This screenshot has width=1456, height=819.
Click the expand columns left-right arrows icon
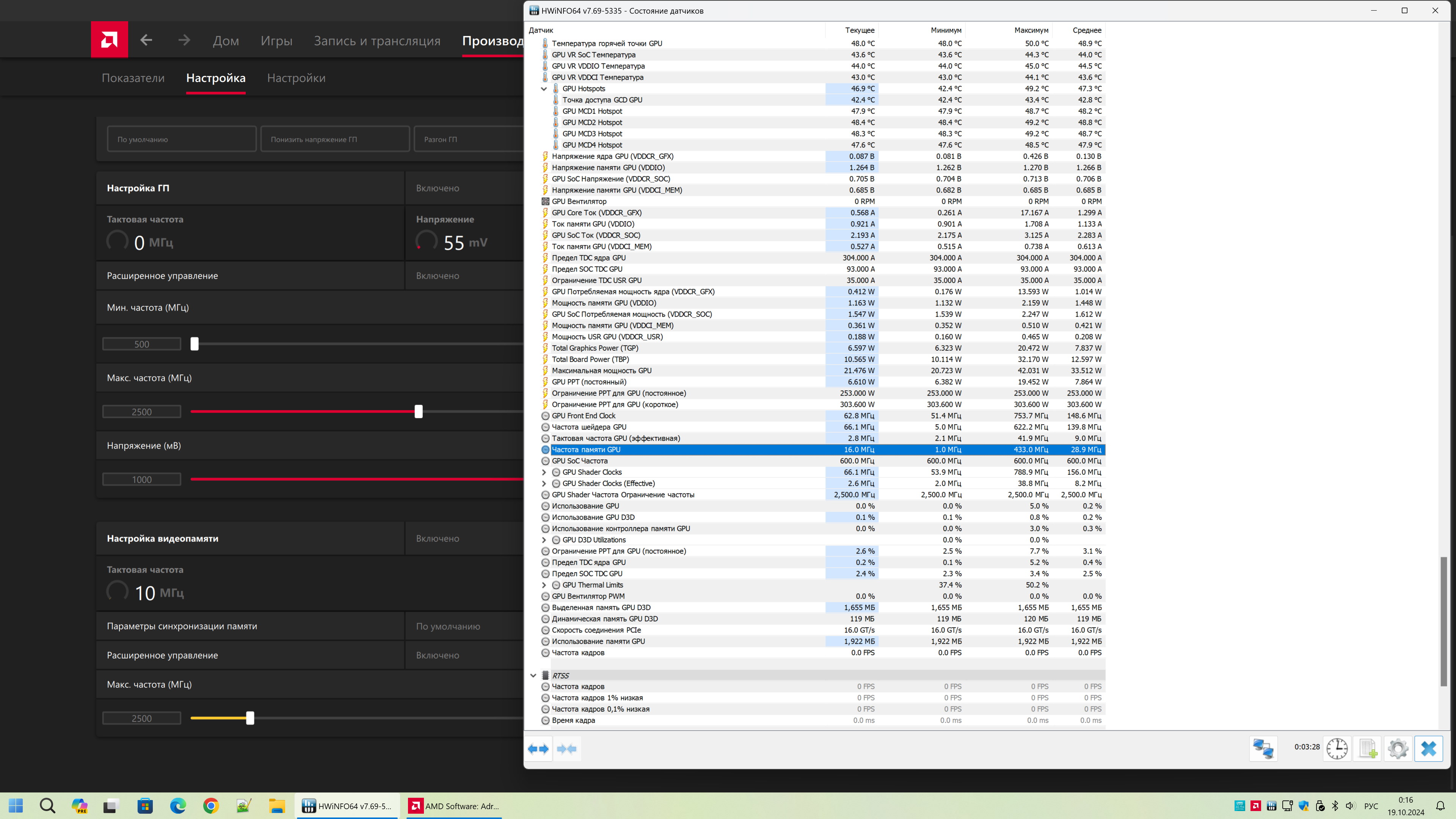pyautogui.click(x=538, y=749)
